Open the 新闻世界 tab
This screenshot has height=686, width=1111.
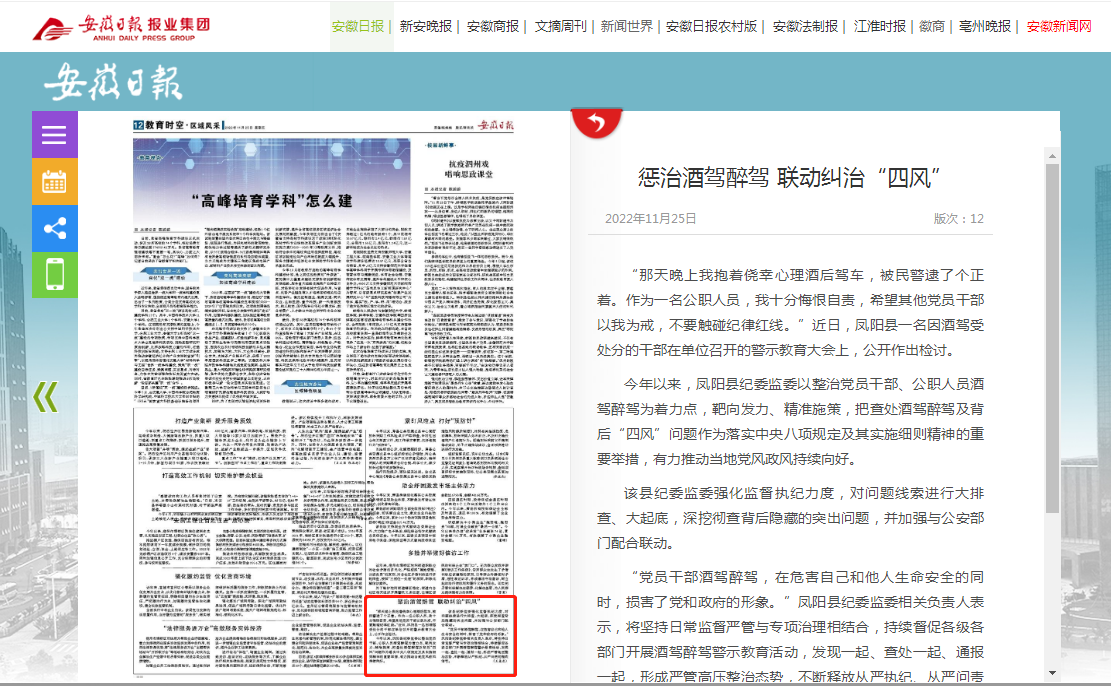tap(627, 26)
